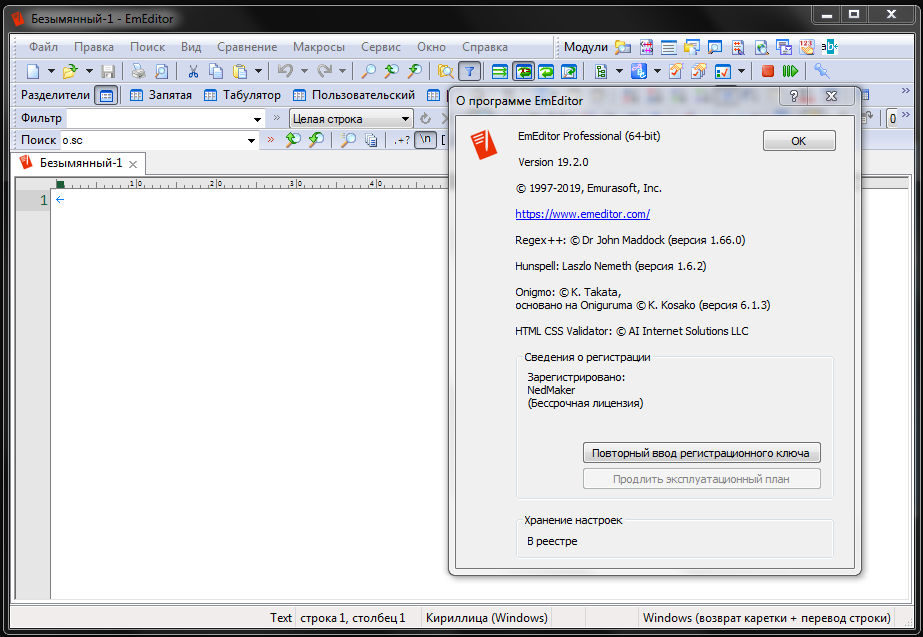Click the folder-search module icon
This screenshot has height=637, width=923.
pyautogui.click(x=623, y=47)
